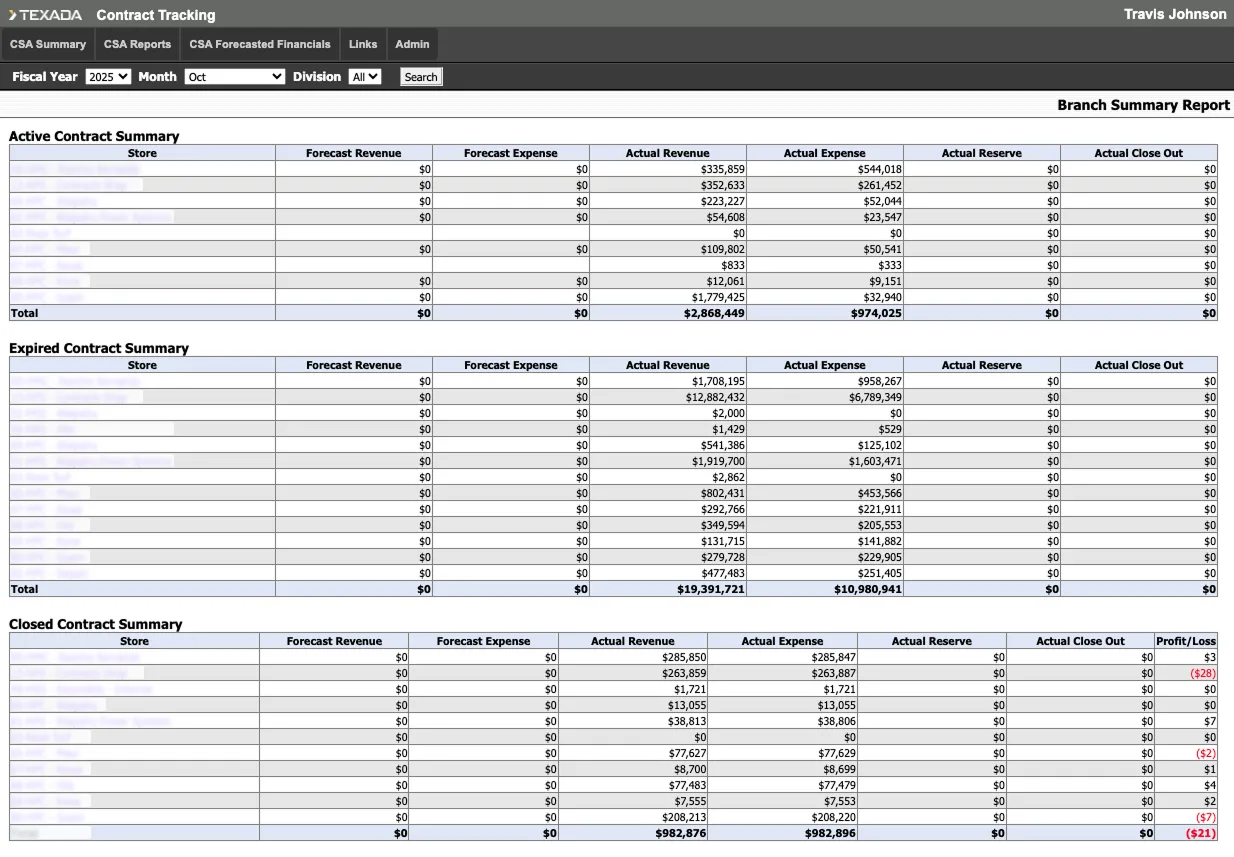The image size is (1234, 857).
Task: Open the CSA Summary tab
Action: point(48,44)
